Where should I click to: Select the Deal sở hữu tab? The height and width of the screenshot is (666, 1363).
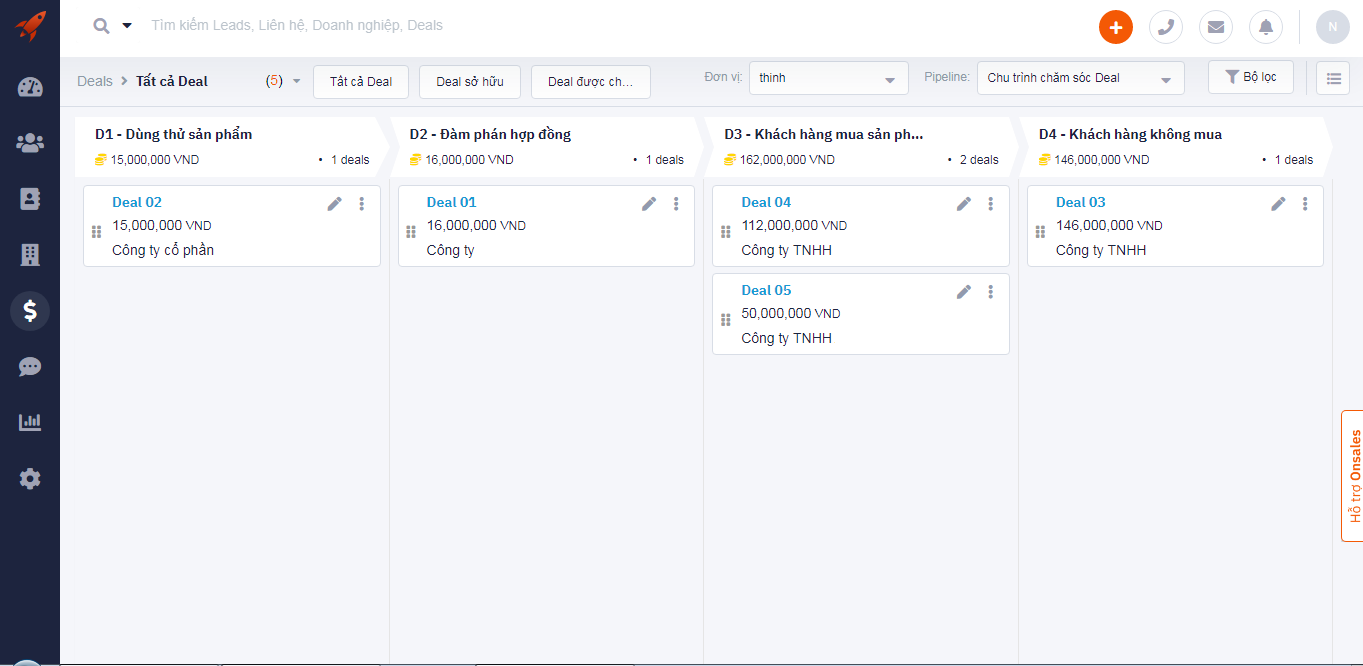point(470,82)
